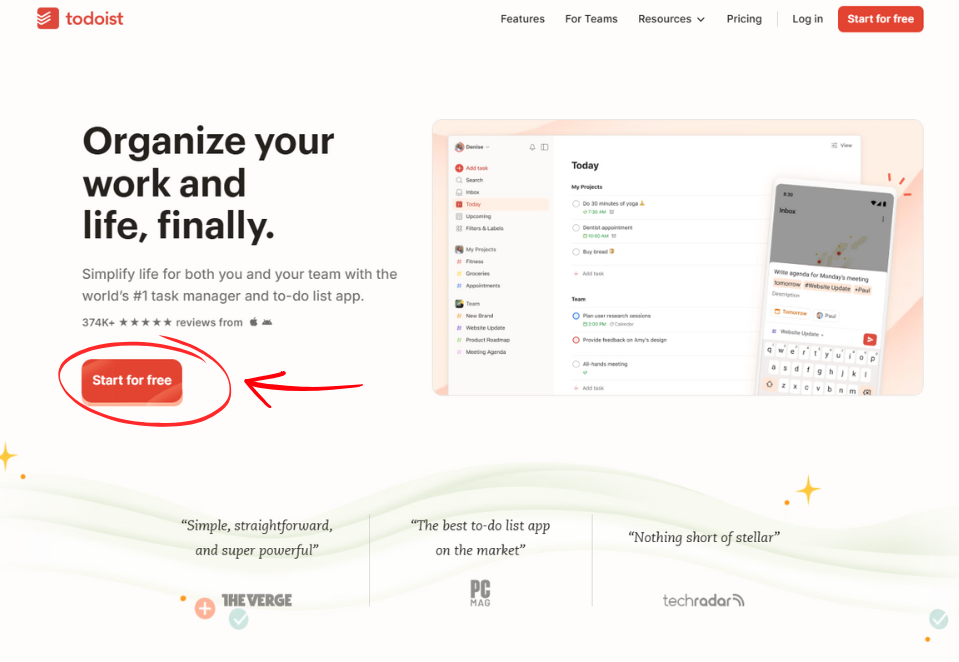Open the Meeting Agenda project in sidebar
The height and width of the screenshot is (662, 959).
(x=481, y=352)
